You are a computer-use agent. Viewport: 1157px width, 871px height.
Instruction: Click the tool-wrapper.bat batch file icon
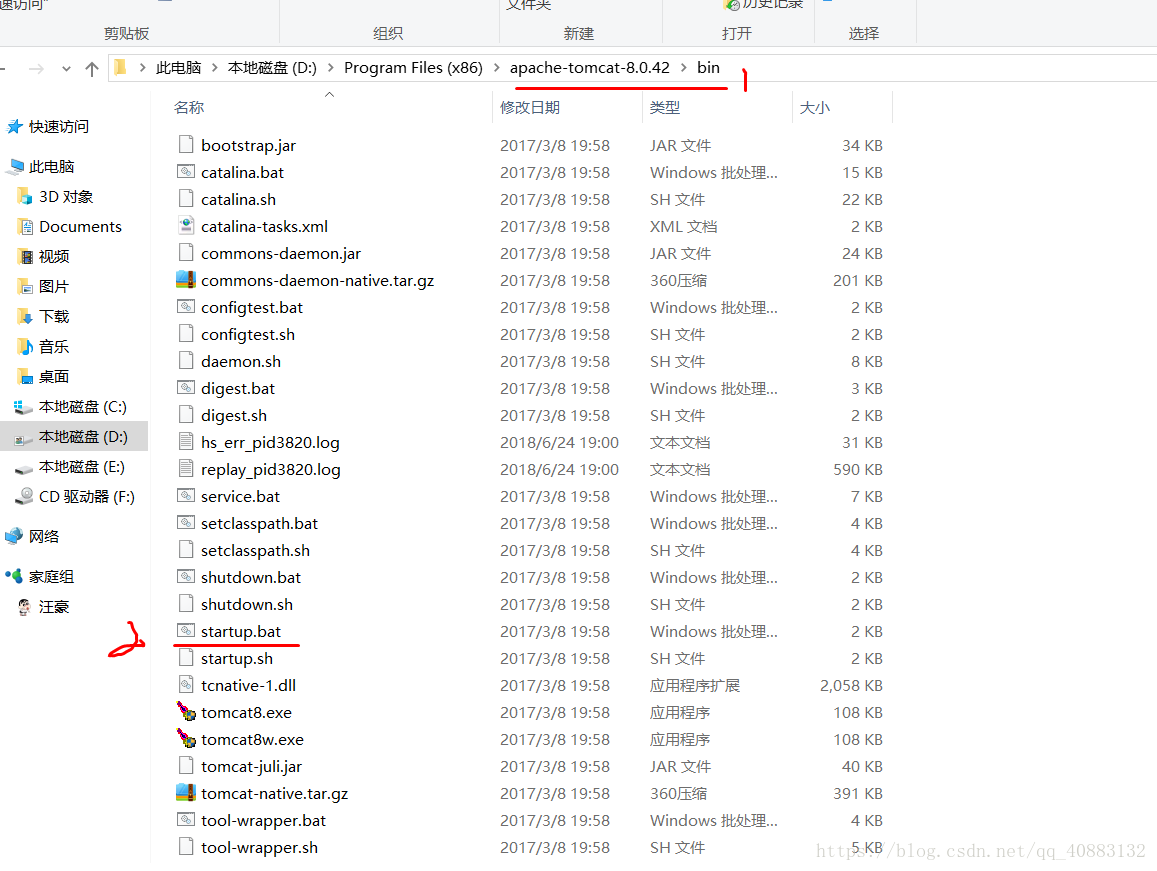(186, 820)
